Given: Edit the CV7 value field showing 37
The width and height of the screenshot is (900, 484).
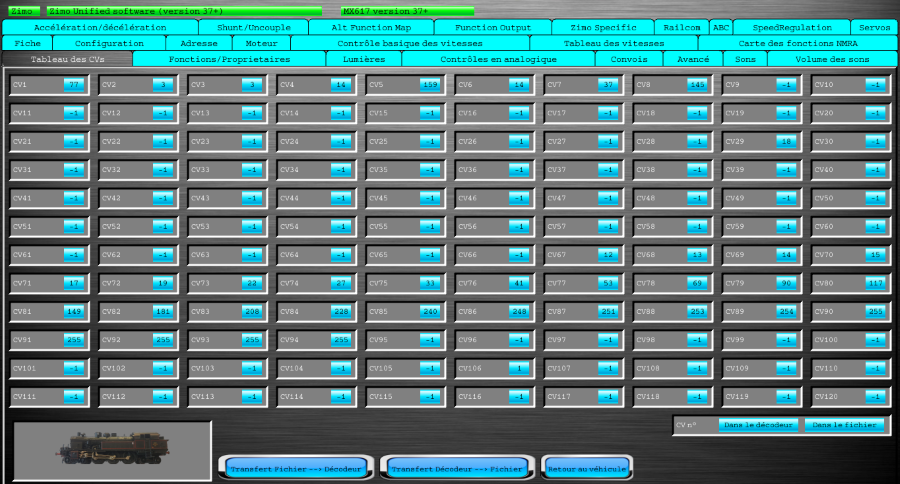Looking at the screenshot, I should [608, 85].
